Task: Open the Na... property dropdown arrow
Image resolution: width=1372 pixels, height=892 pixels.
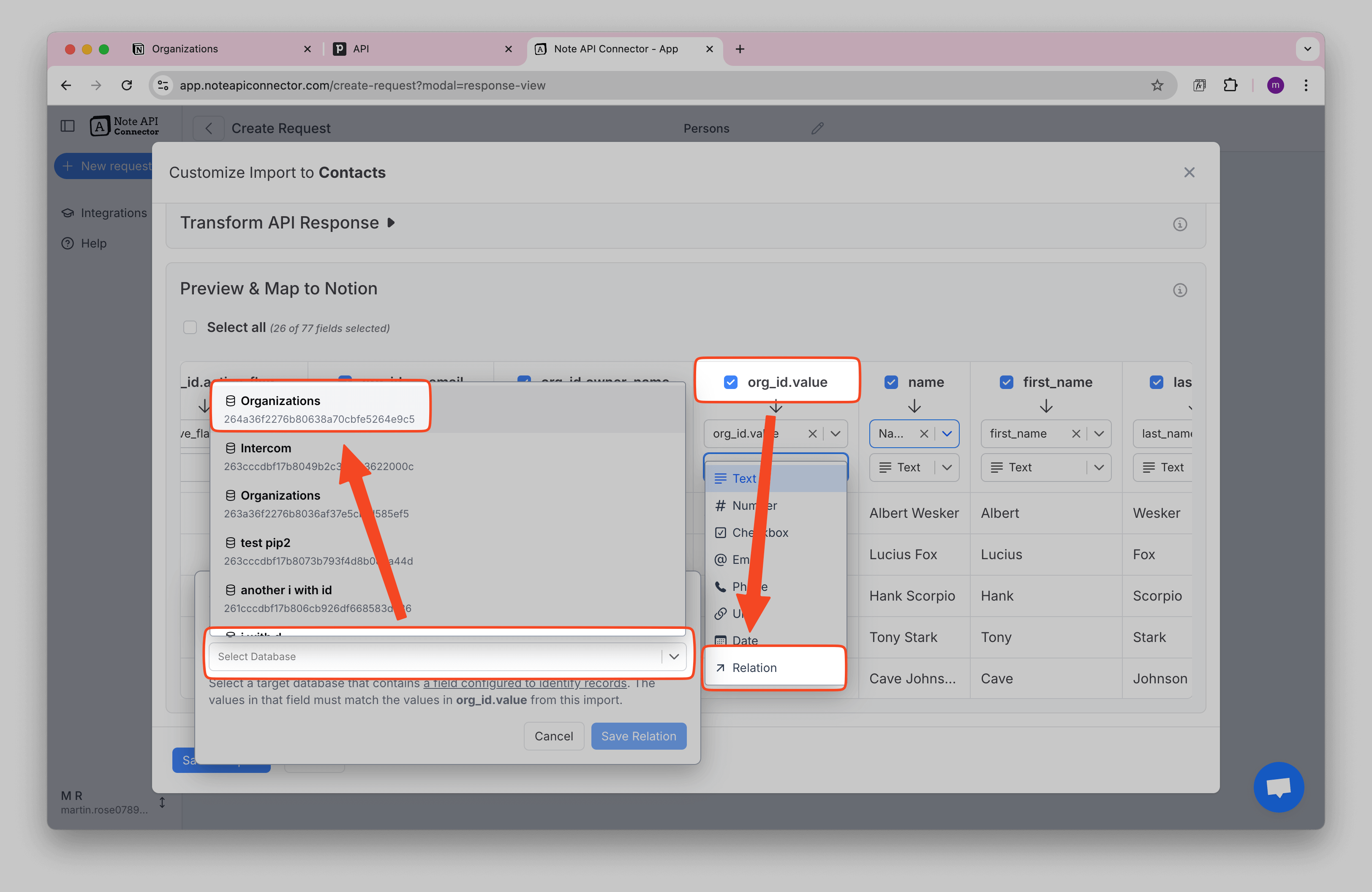Action: [x=947, y=433]
